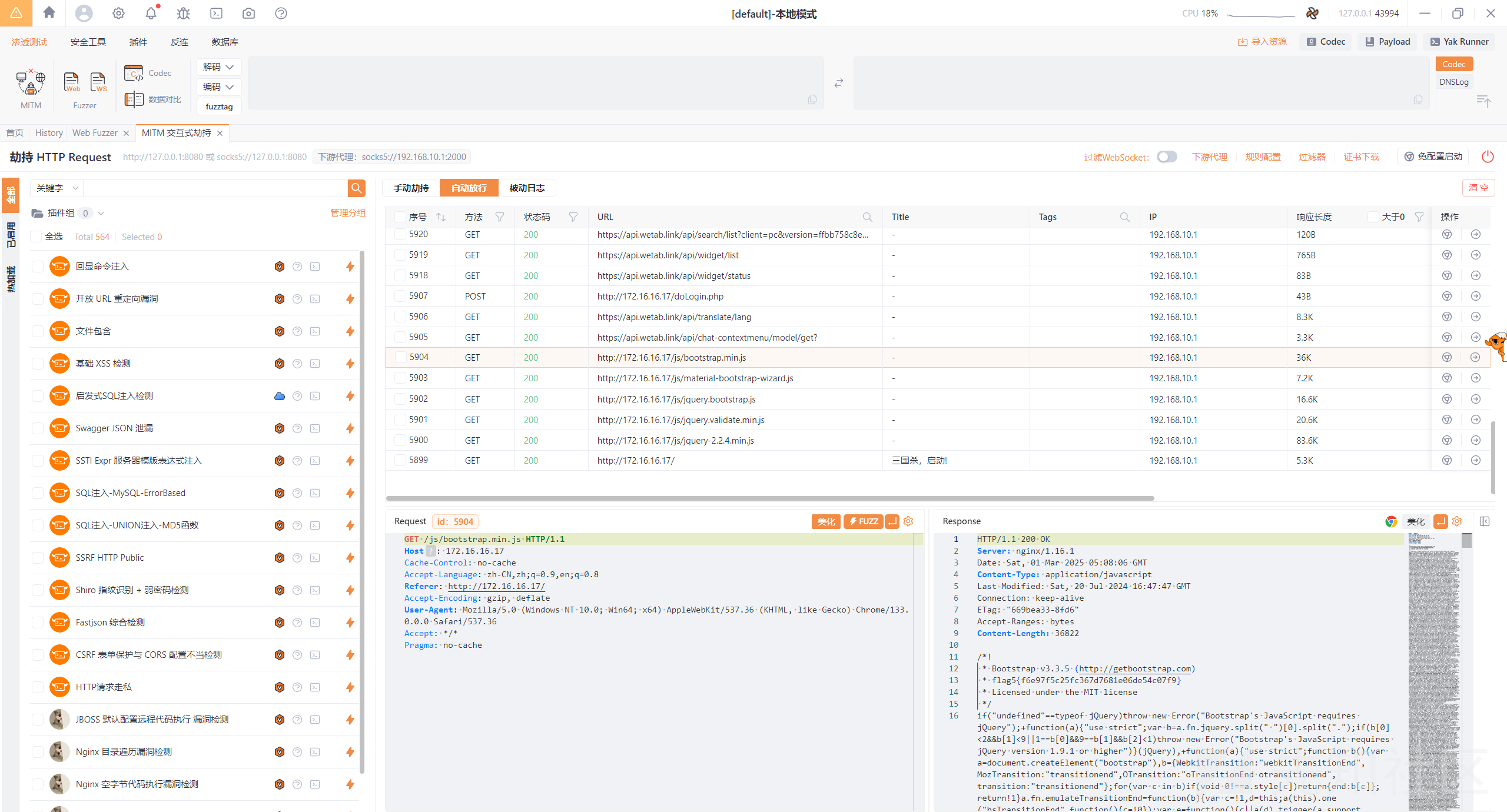Screen dimensions: 1507x812
Task: Collapse the response side panel
Action: point(1485,521)
